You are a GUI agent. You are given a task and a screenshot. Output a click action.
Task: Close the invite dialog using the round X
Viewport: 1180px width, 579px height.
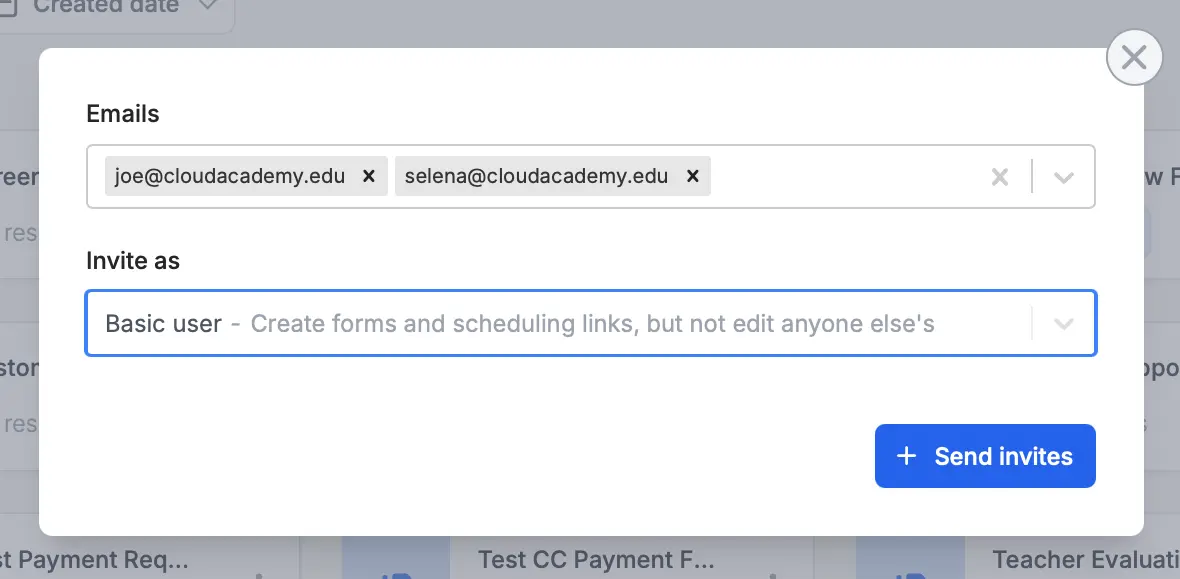tap(1134, 57)
